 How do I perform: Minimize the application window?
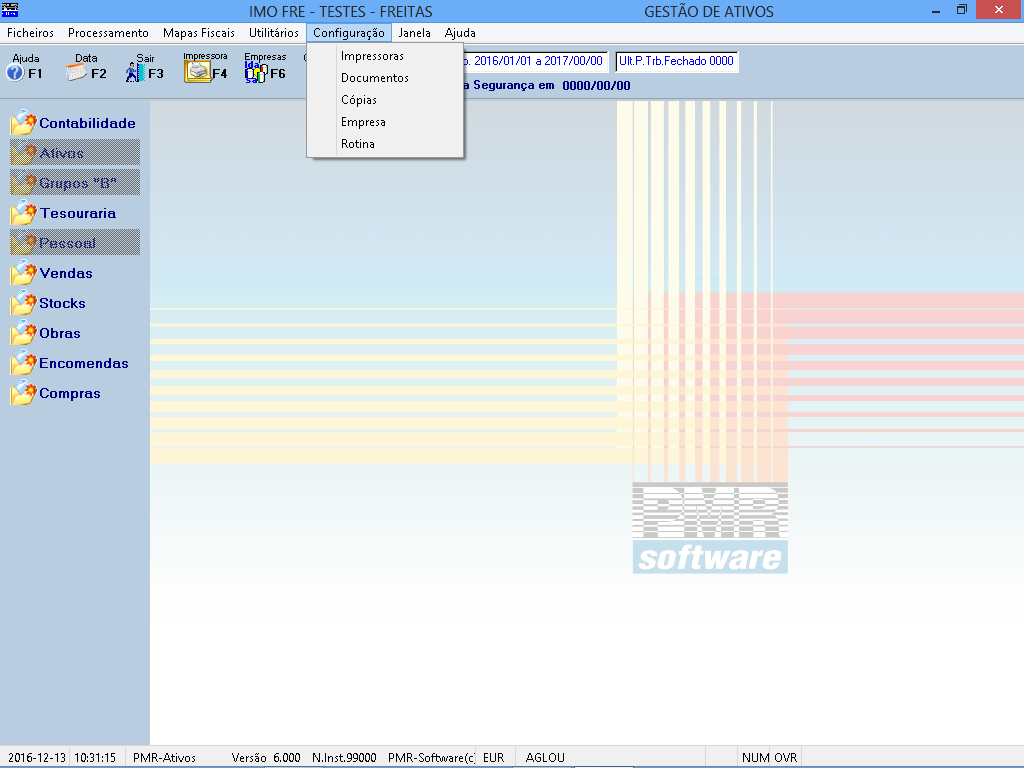[936, 10]
